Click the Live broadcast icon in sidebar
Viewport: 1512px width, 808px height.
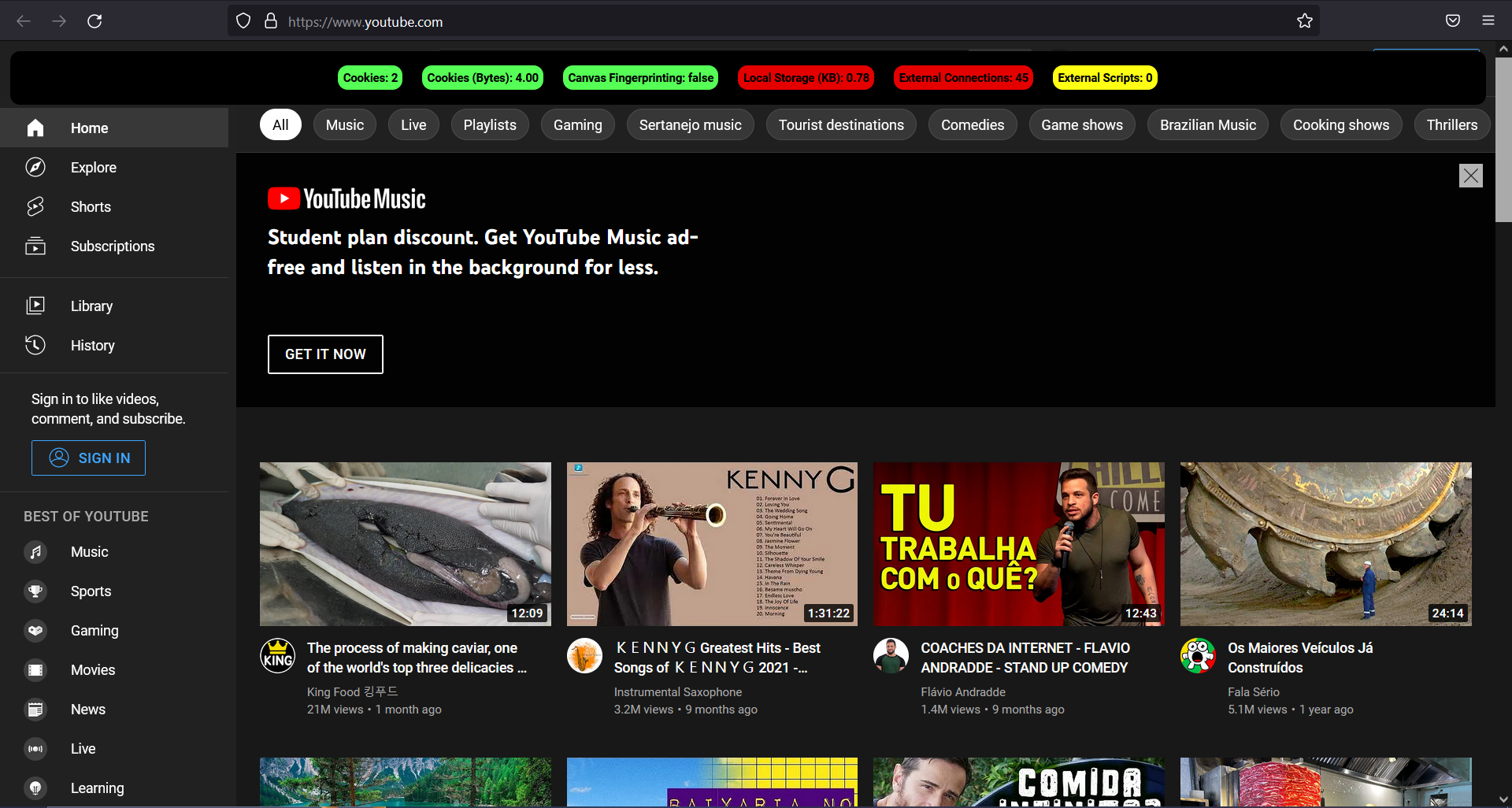pos(35,749)
